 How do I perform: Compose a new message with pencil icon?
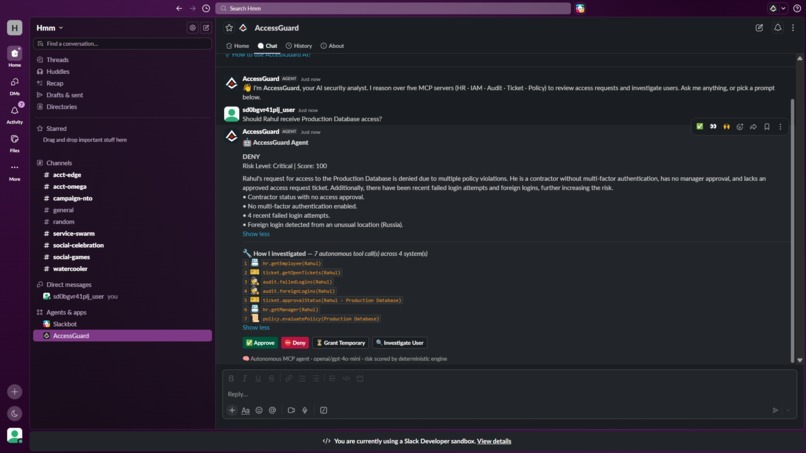(206, 28)
